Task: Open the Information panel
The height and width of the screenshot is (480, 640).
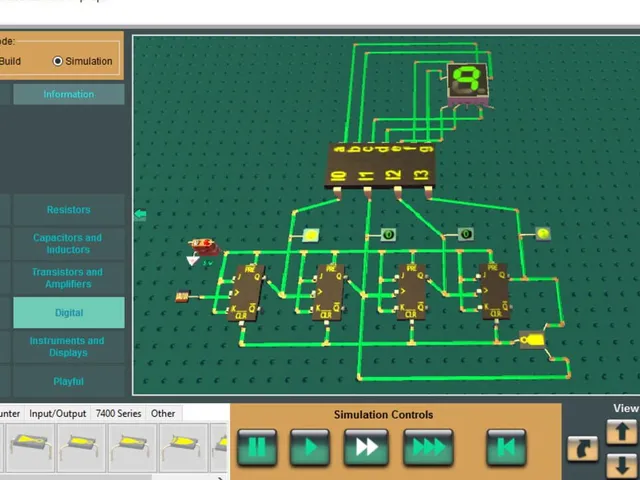Action: click(69, 94)
